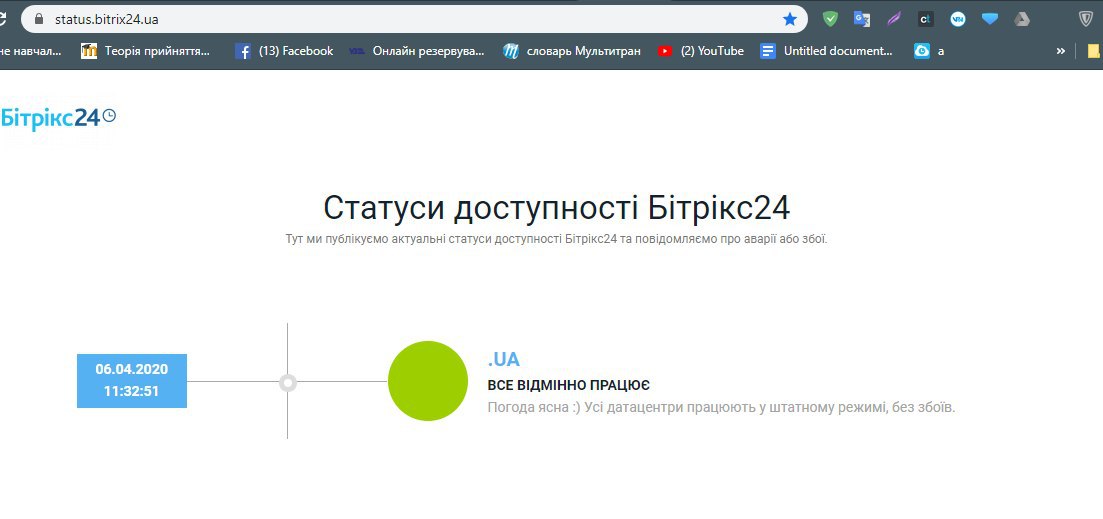Screen dimensions: 1103x519
Task: Open the 'ct' extension icon
Action: pyautogui.click(x=926, y=20)
